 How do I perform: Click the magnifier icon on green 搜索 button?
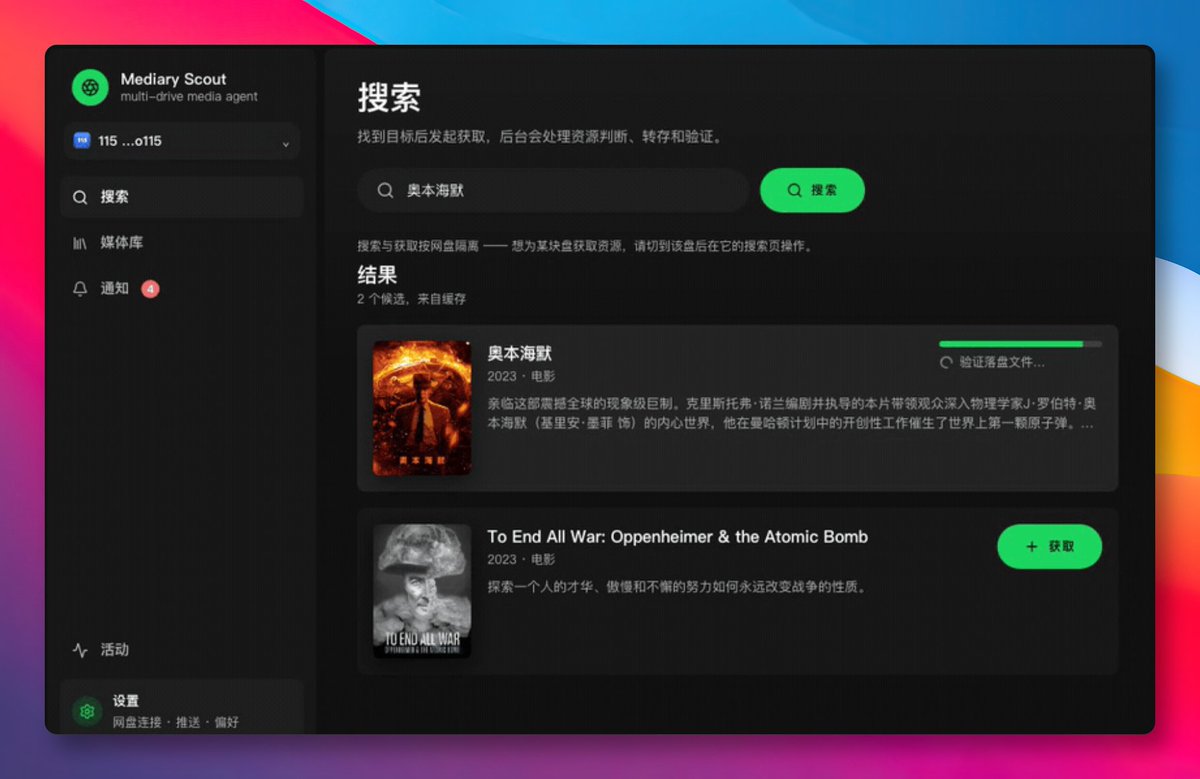pyautogui.click(x=795, y=190)
